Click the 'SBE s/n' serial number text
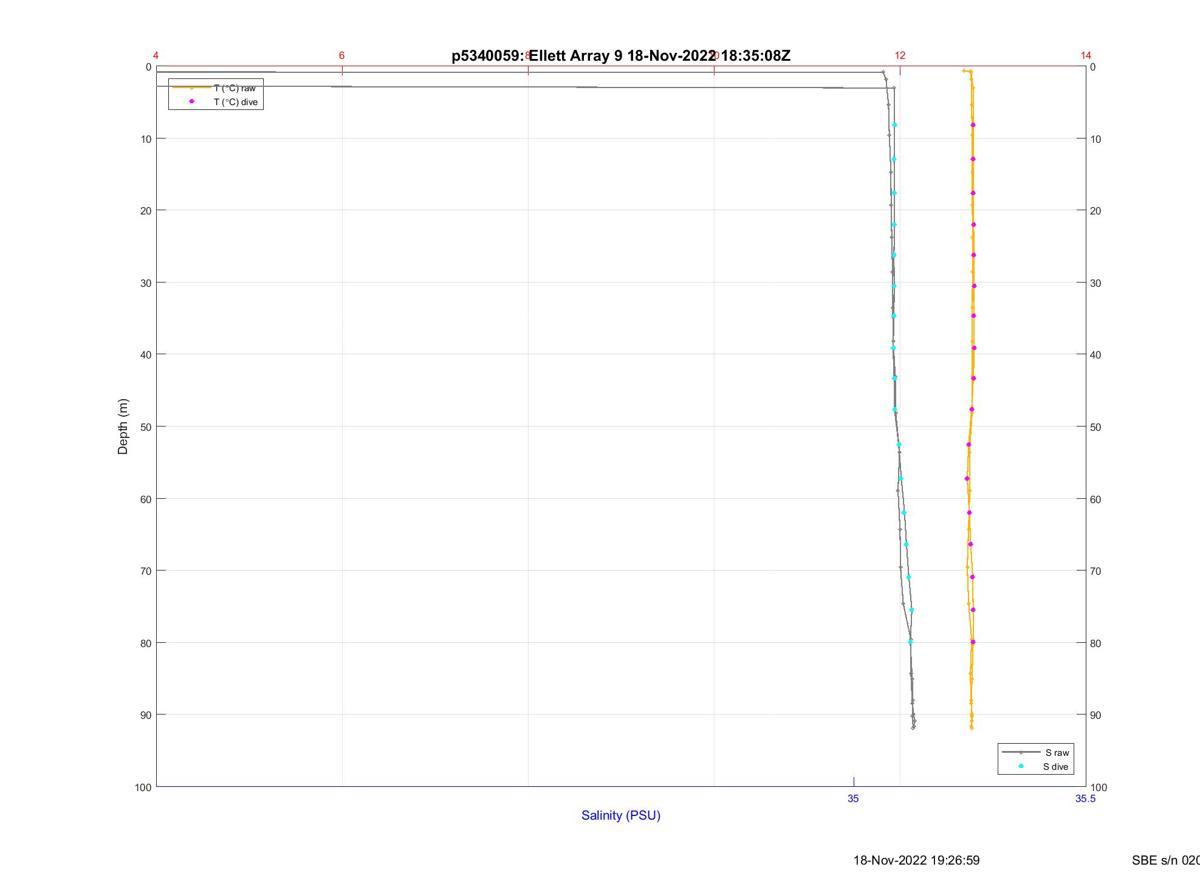The height and width of the screenshot is (885, 1200). [x=1165, y=860]
